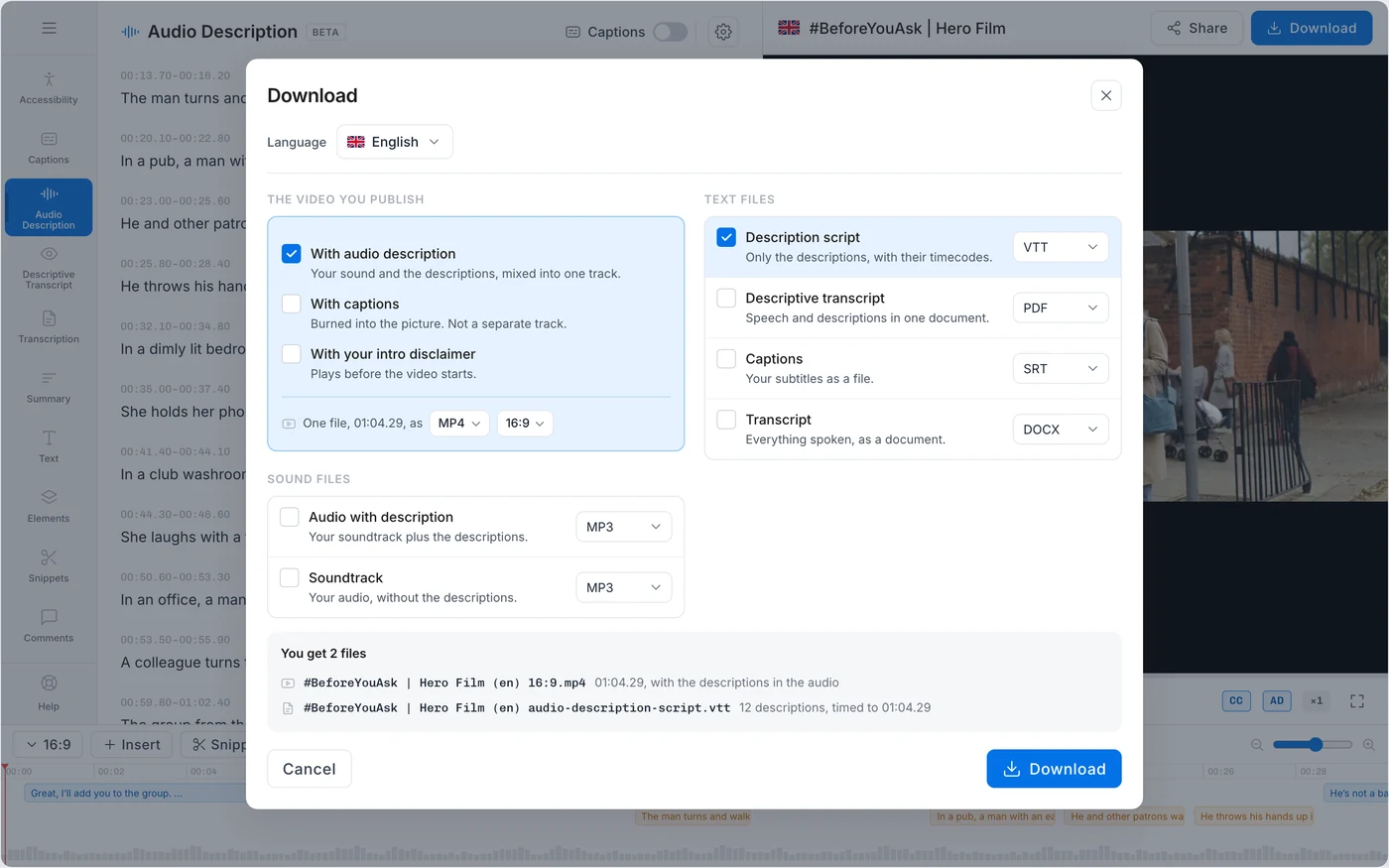Viewport: 1389px width, 868px height.
Task: Open the Help icon in sidebar
Action: point(49,693)
